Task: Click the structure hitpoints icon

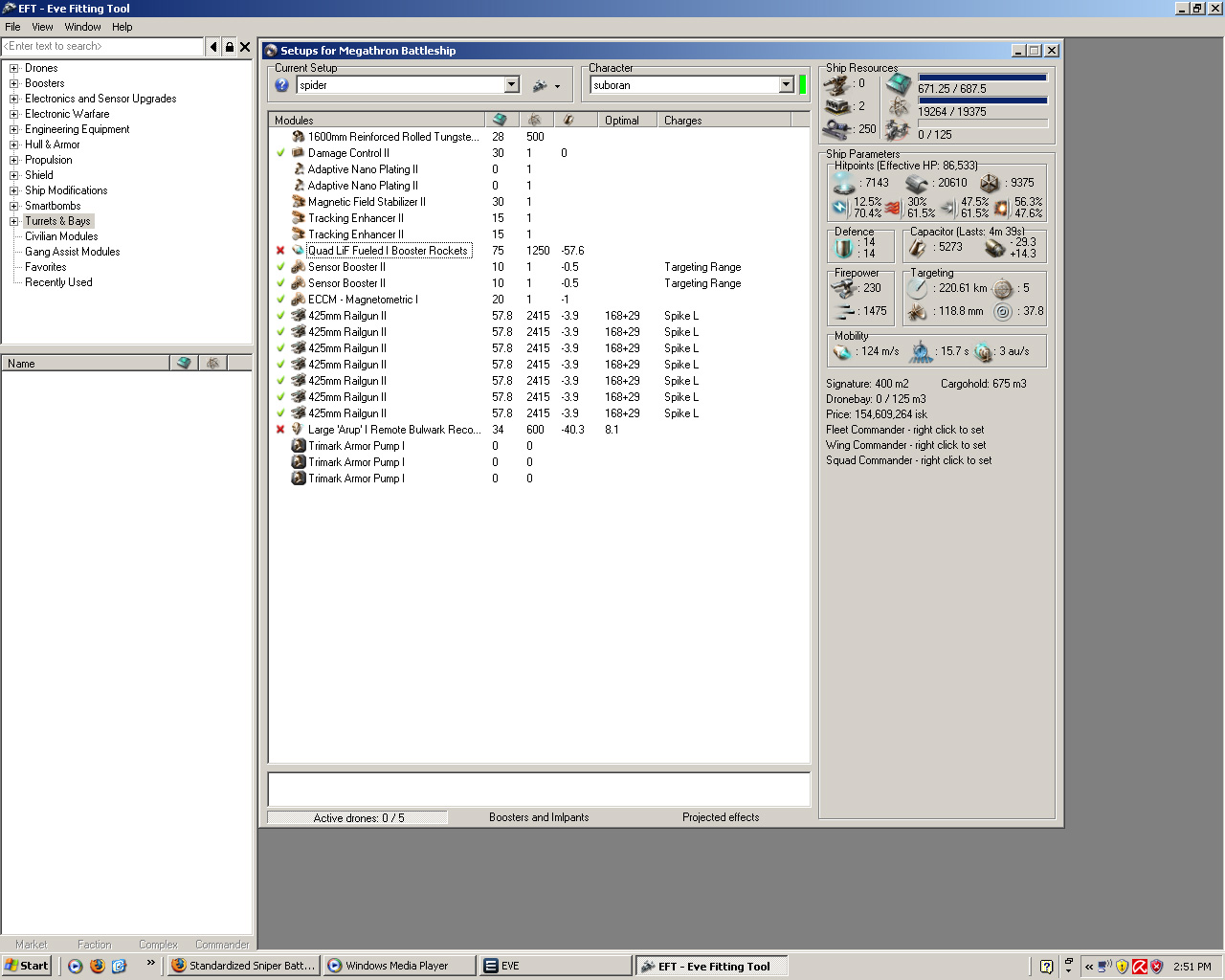Action: pyautogui.click(x=990, y=183)
